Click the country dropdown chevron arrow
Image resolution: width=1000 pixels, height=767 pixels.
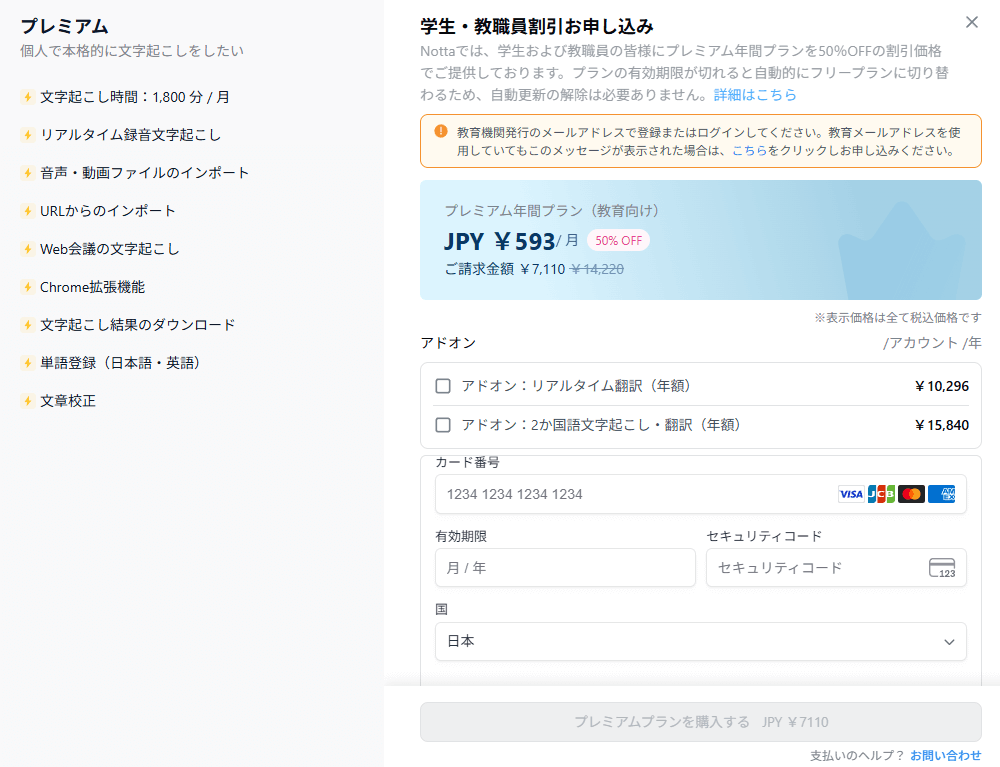(949, 642)
